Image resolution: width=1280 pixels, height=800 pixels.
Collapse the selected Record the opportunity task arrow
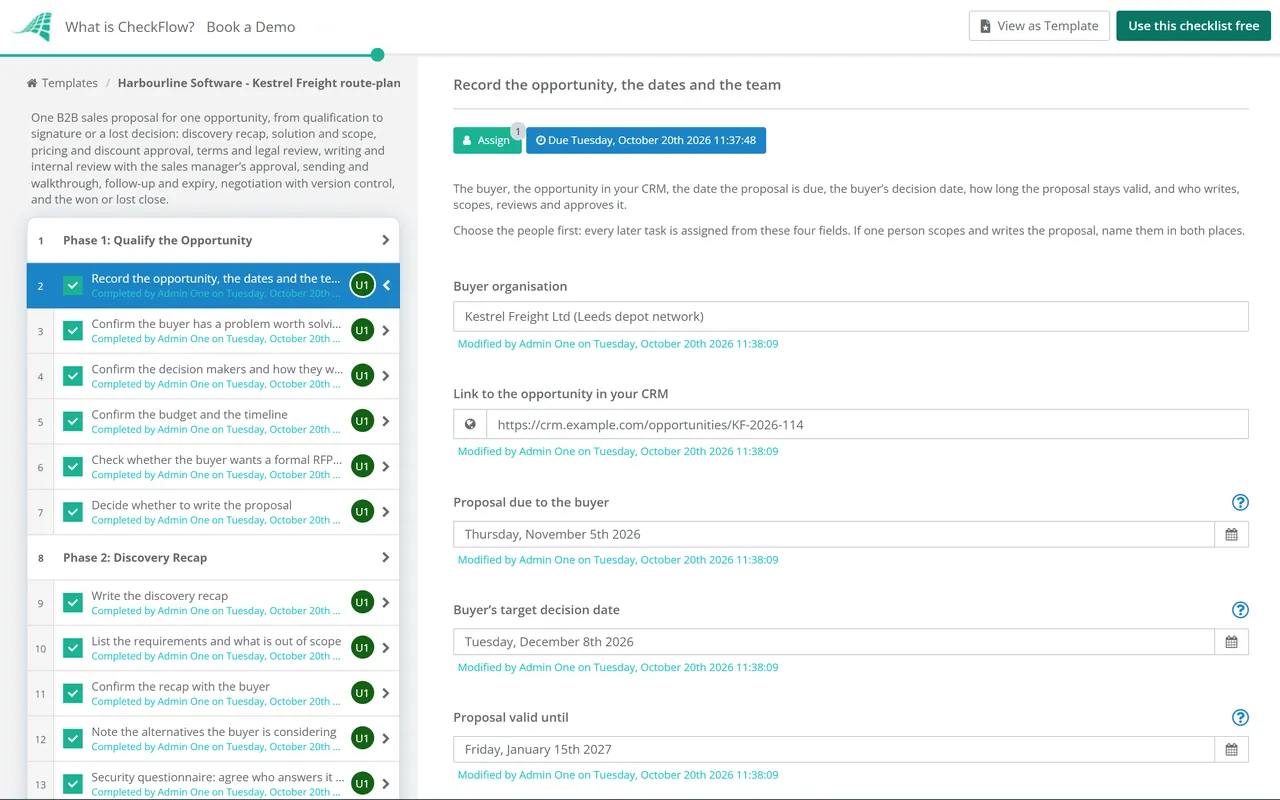click(x=386, y=285)
